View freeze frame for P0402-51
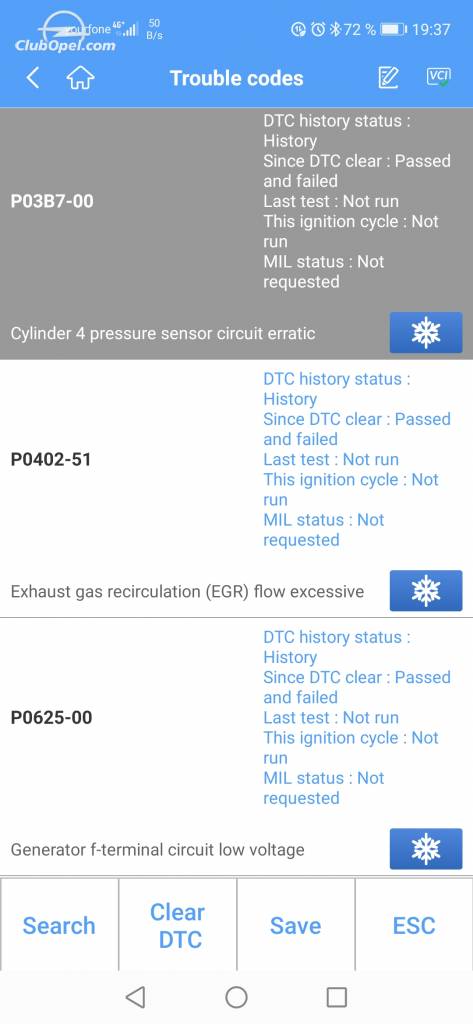This screenshot has width=473, height=1024. 426,591
